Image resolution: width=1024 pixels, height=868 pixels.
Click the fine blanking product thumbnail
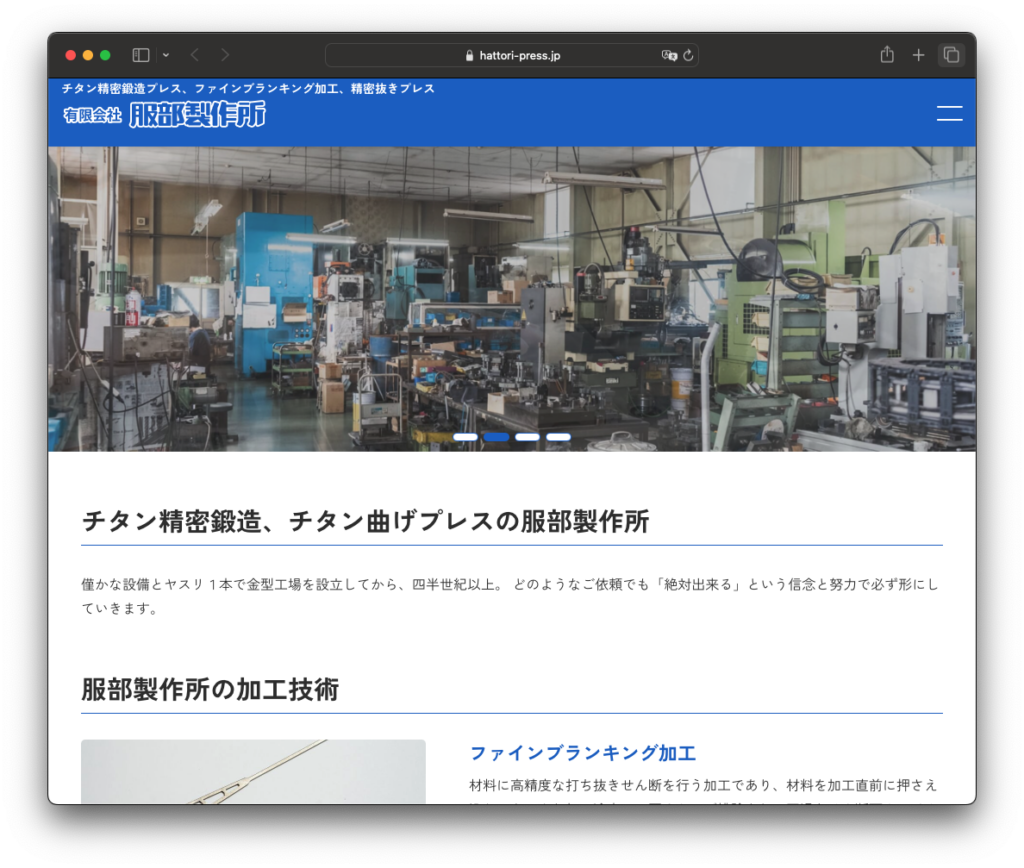(253, 771)
